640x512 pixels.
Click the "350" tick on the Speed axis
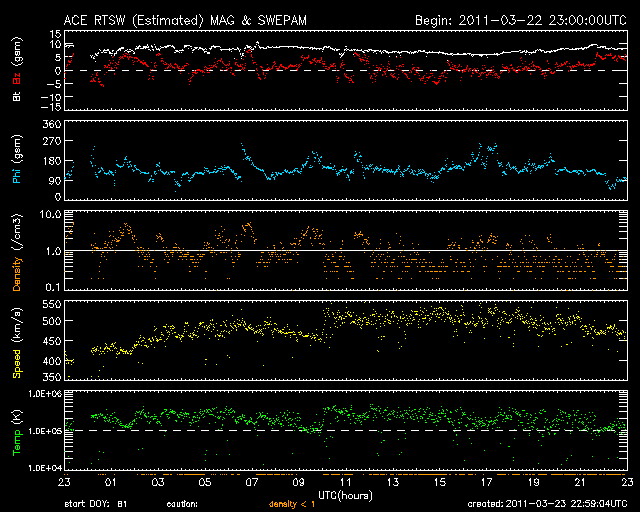tap(52, 376)
